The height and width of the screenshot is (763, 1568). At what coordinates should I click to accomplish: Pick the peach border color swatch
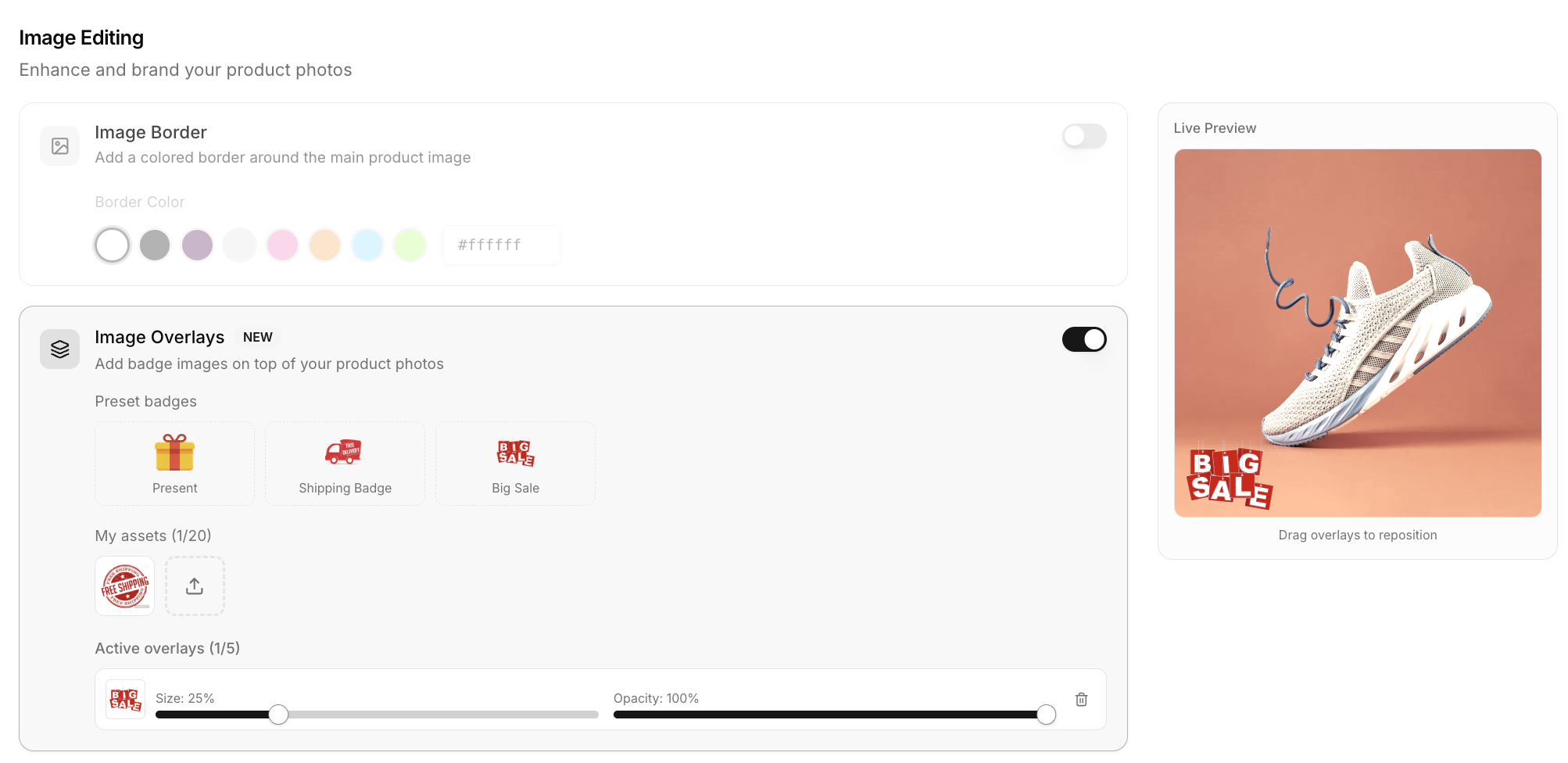pyautogui.click(x=324, y=245)
